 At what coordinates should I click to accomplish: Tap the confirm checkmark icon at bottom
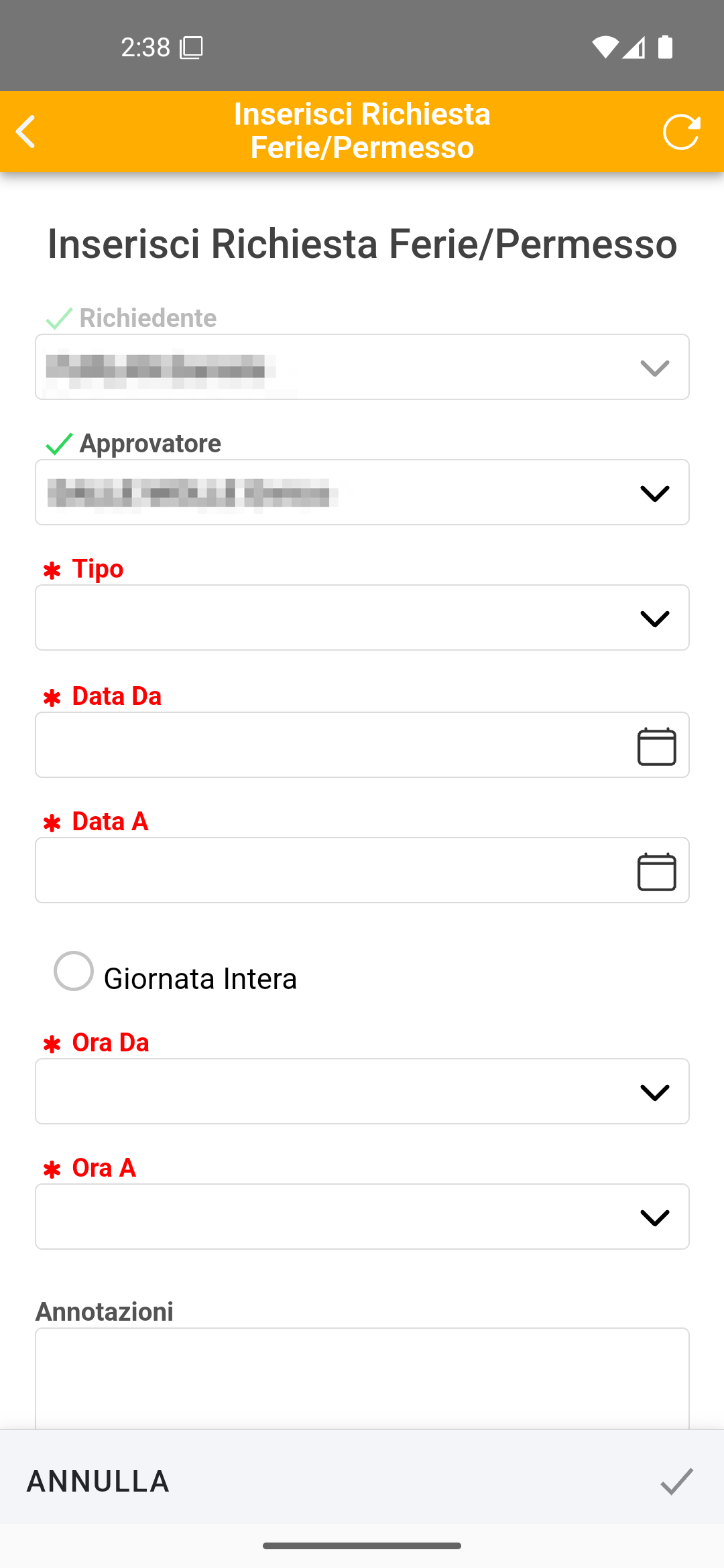coord(676,1481)
